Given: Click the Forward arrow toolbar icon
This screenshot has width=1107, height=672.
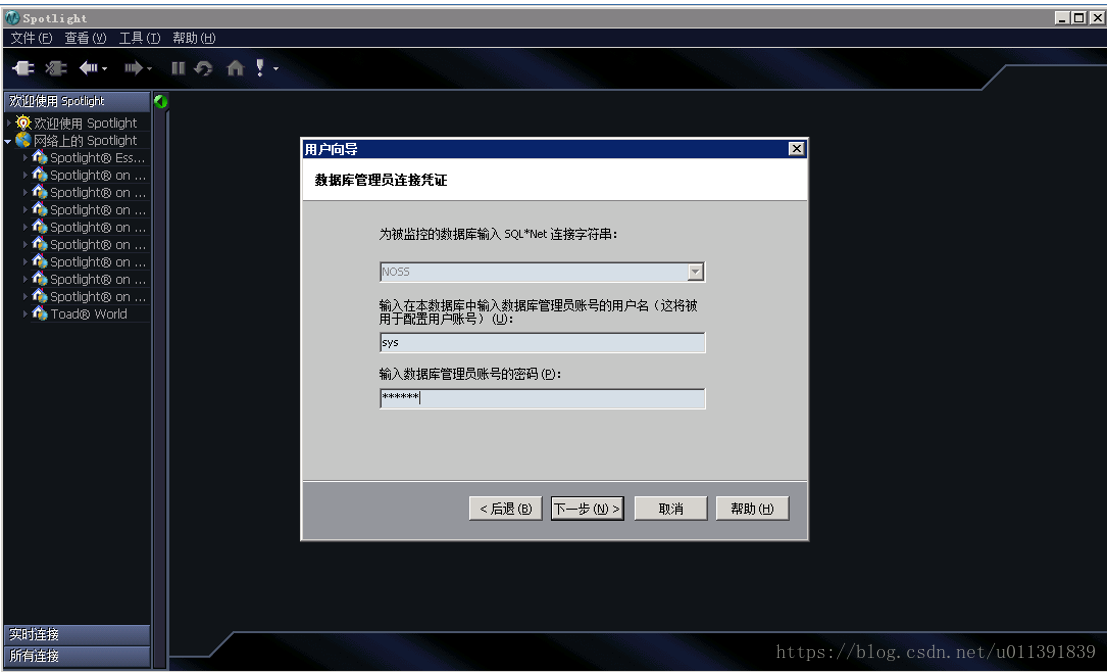Looking at the screenshot, I should pos(133,68).
